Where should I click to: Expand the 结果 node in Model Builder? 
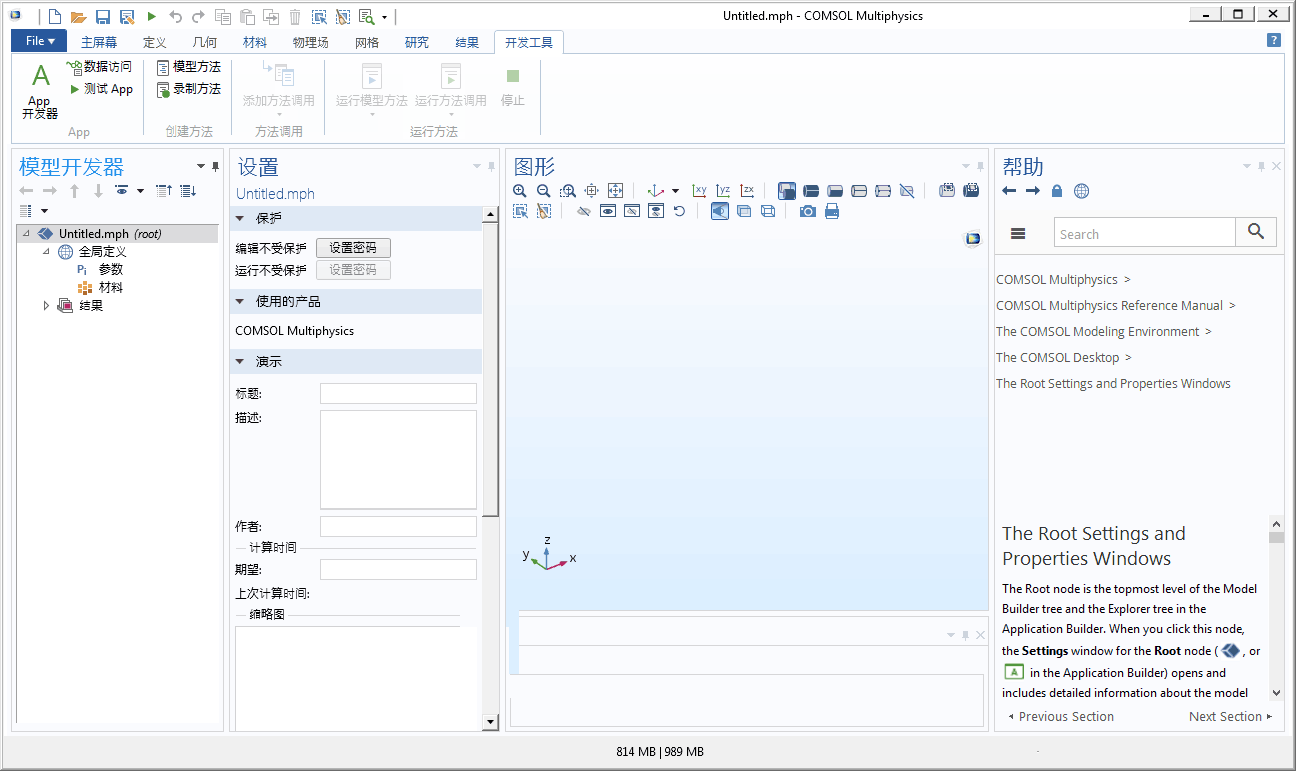tap(46, 305)
